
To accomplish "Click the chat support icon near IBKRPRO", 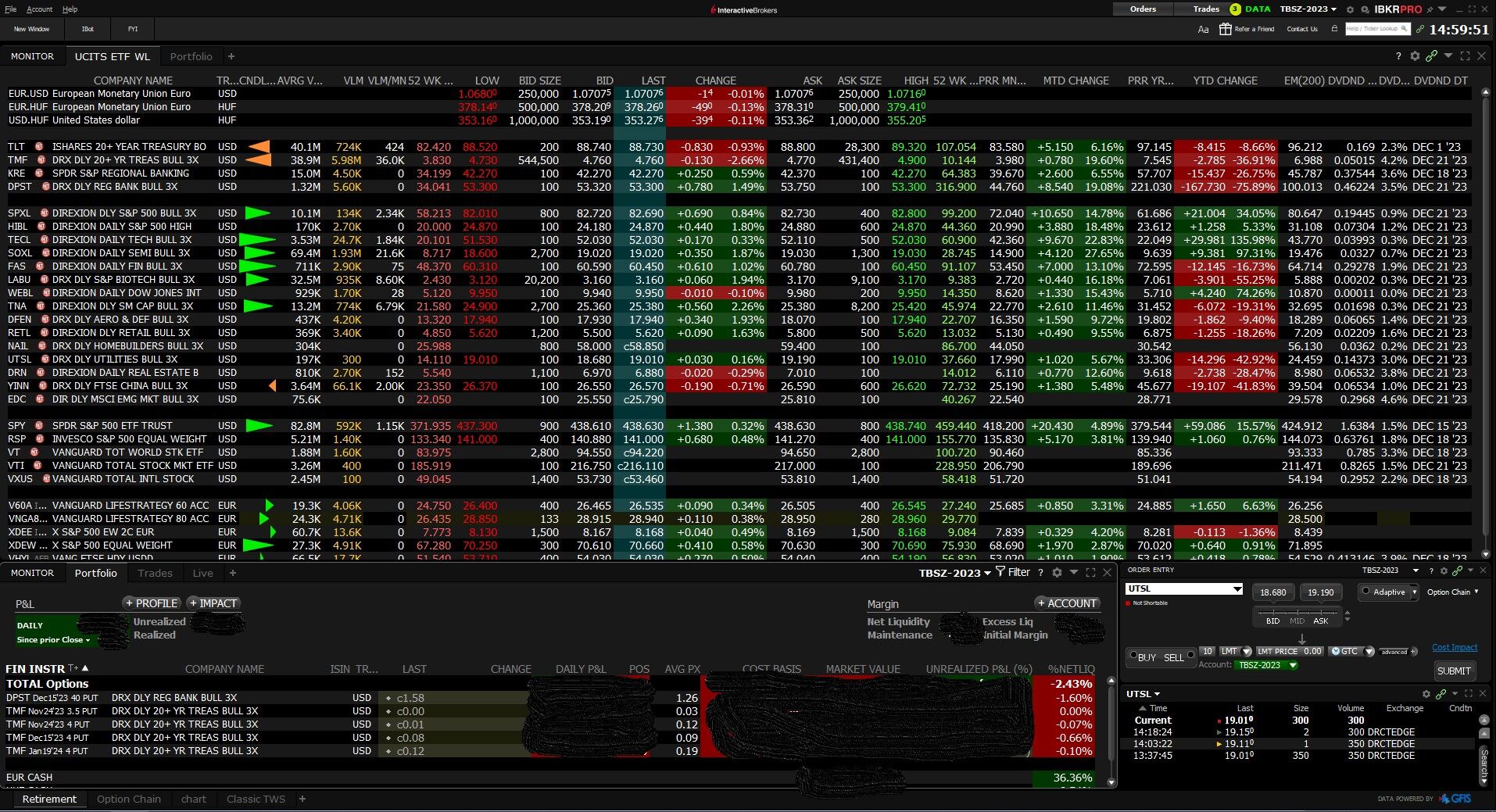I will tap(1365, 9).
